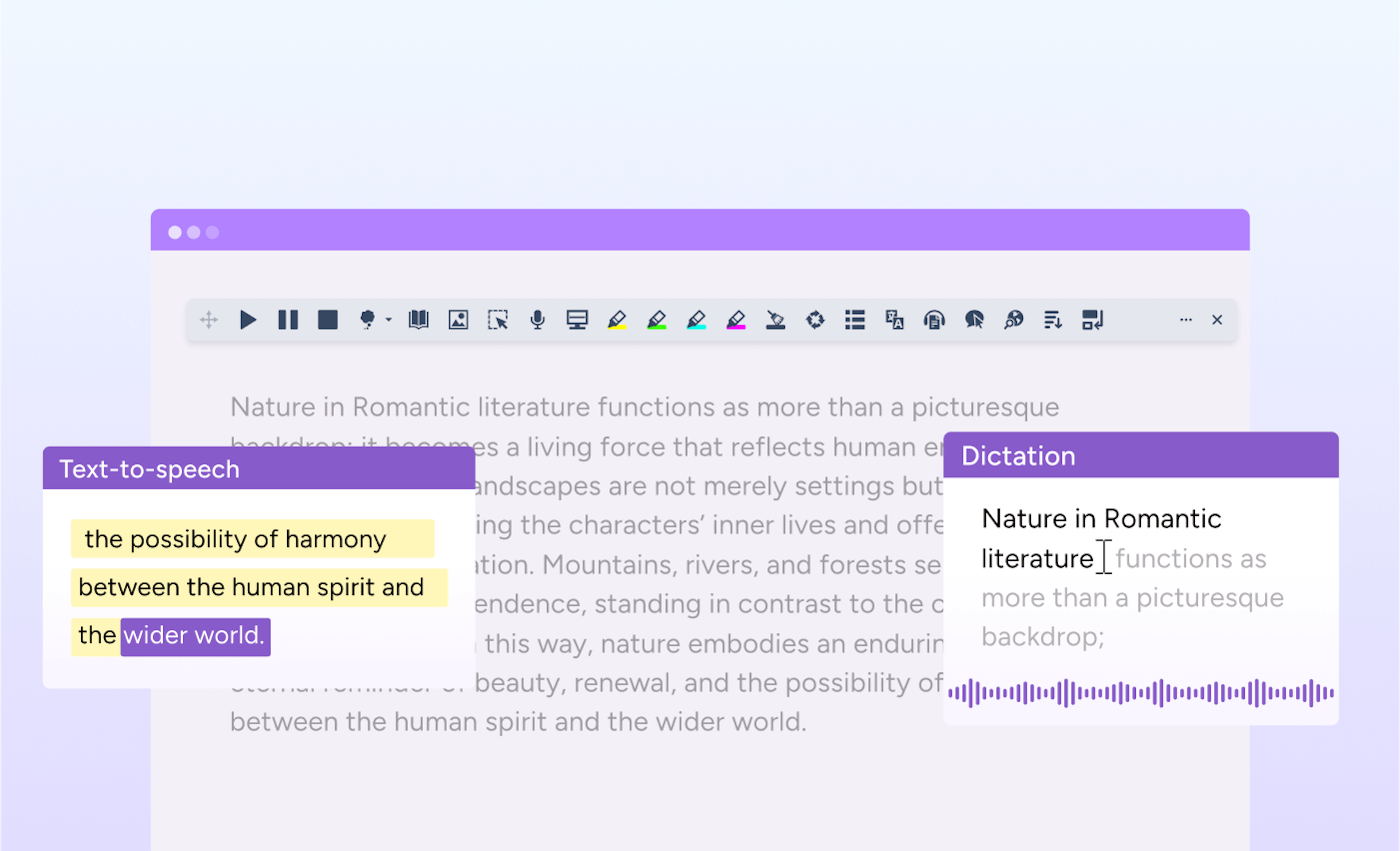1400x851 pixels.
Task: Enable the green highlighter
Action: click(x=657, y=320)
